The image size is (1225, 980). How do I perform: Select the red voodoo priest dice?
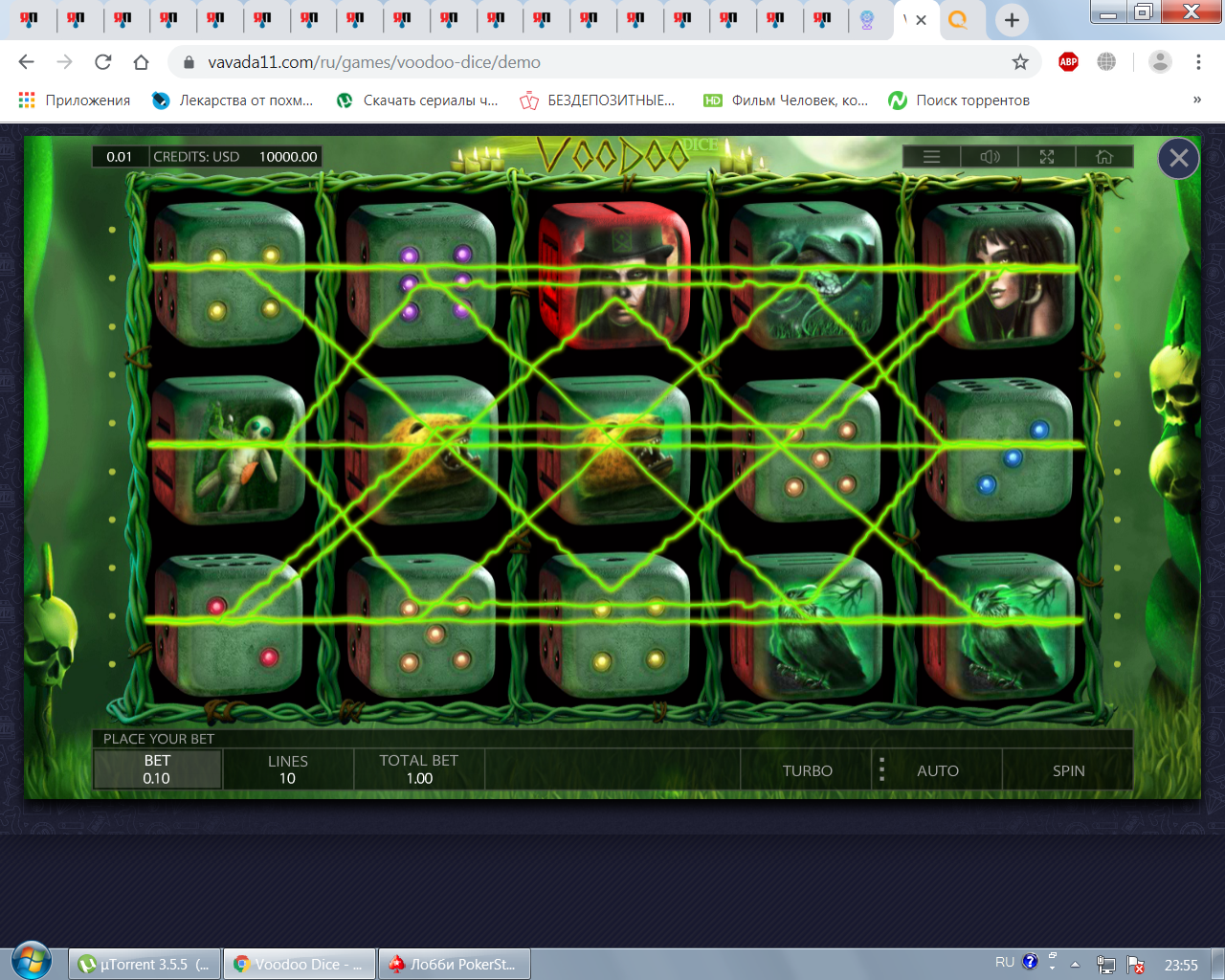(613, 276)
